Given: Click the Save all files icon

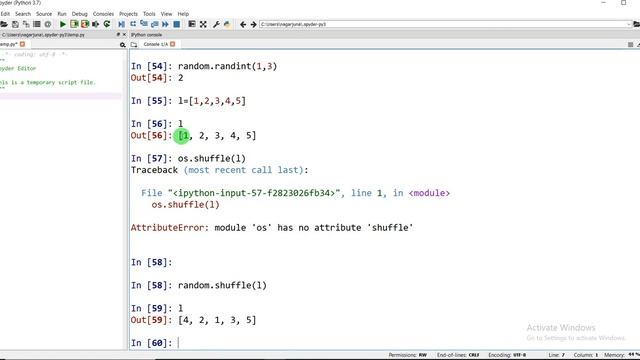Looking at the screenshot, I should pyautogui.click(x=26, y=24).
